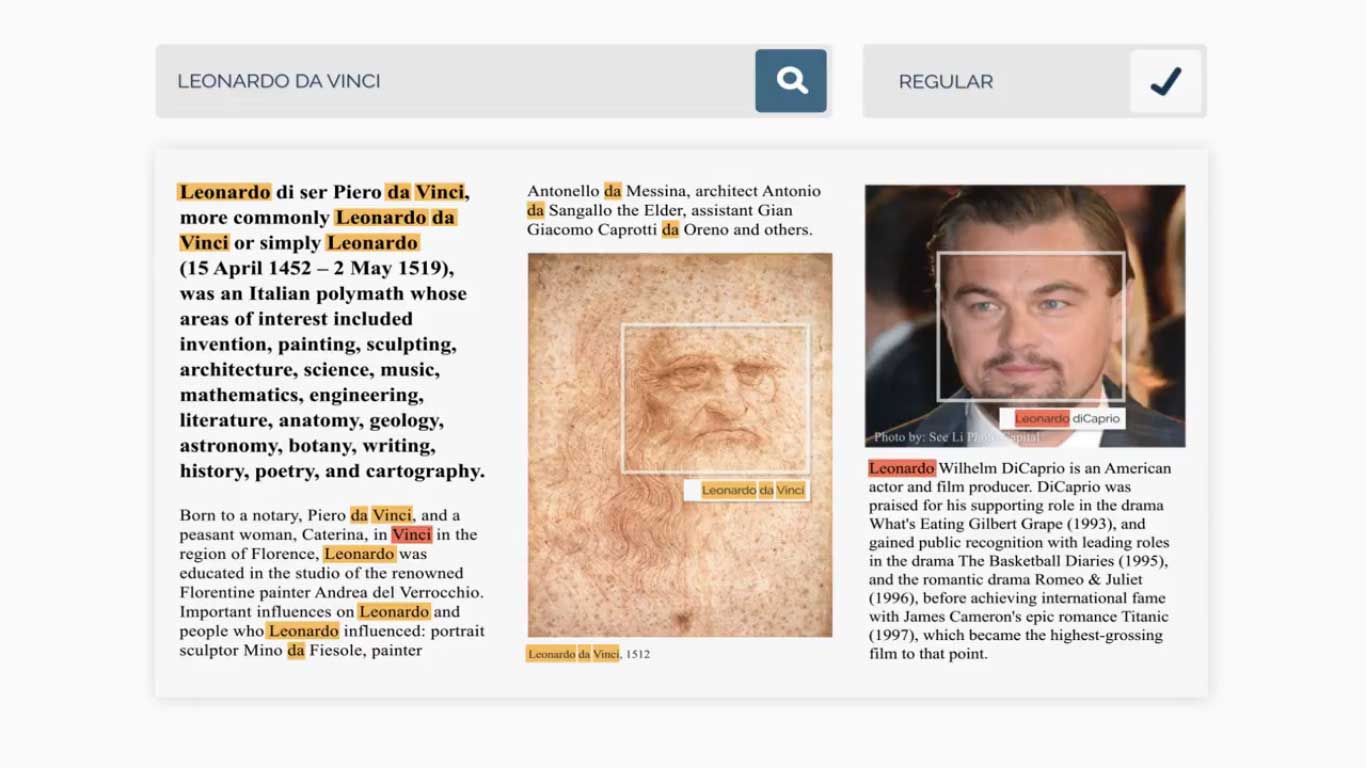The image size is (1366, 768).
Task: Toggle the REGULAR checkmark box
Action: coord(1166,81)
